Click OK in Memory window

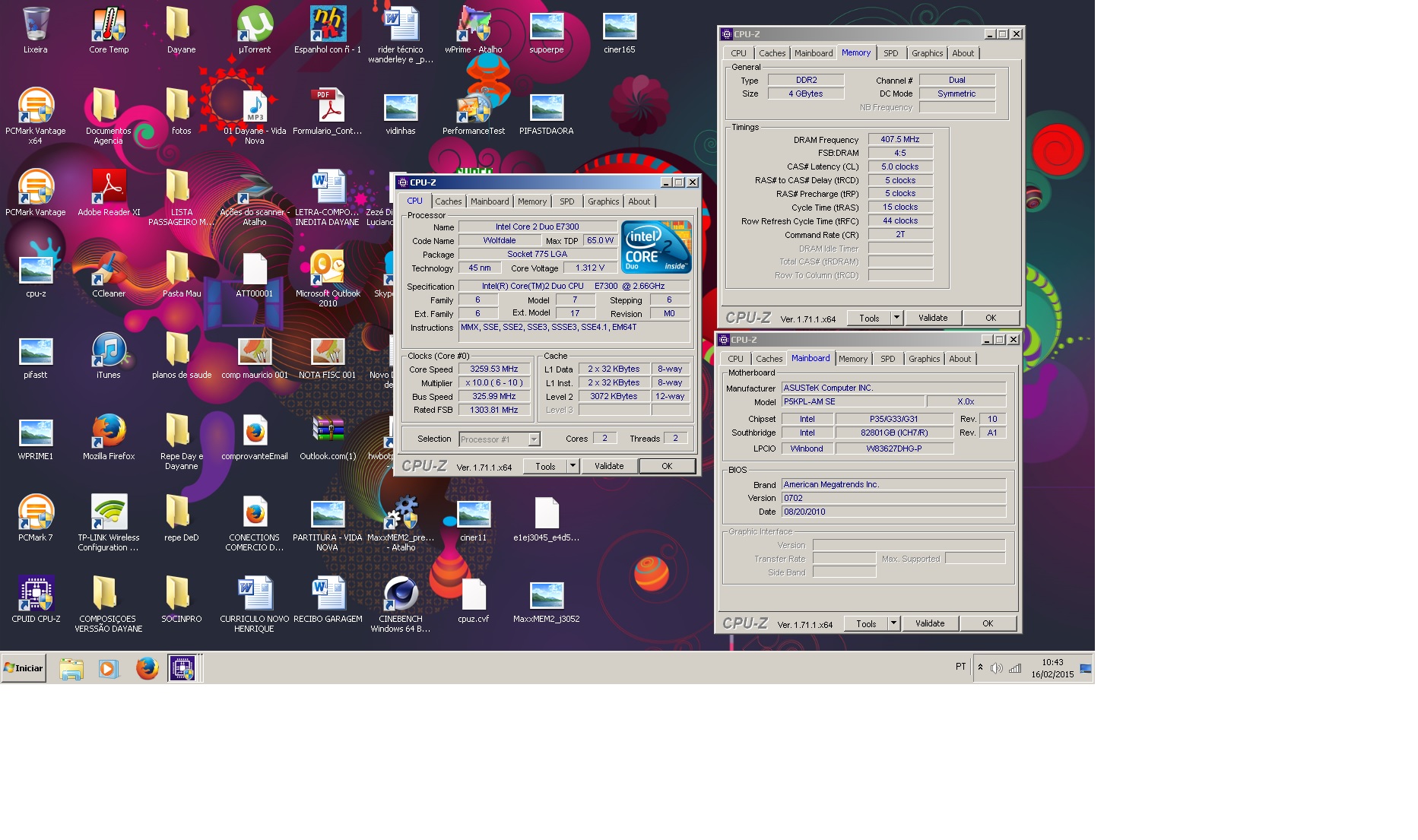coord(991,318)
